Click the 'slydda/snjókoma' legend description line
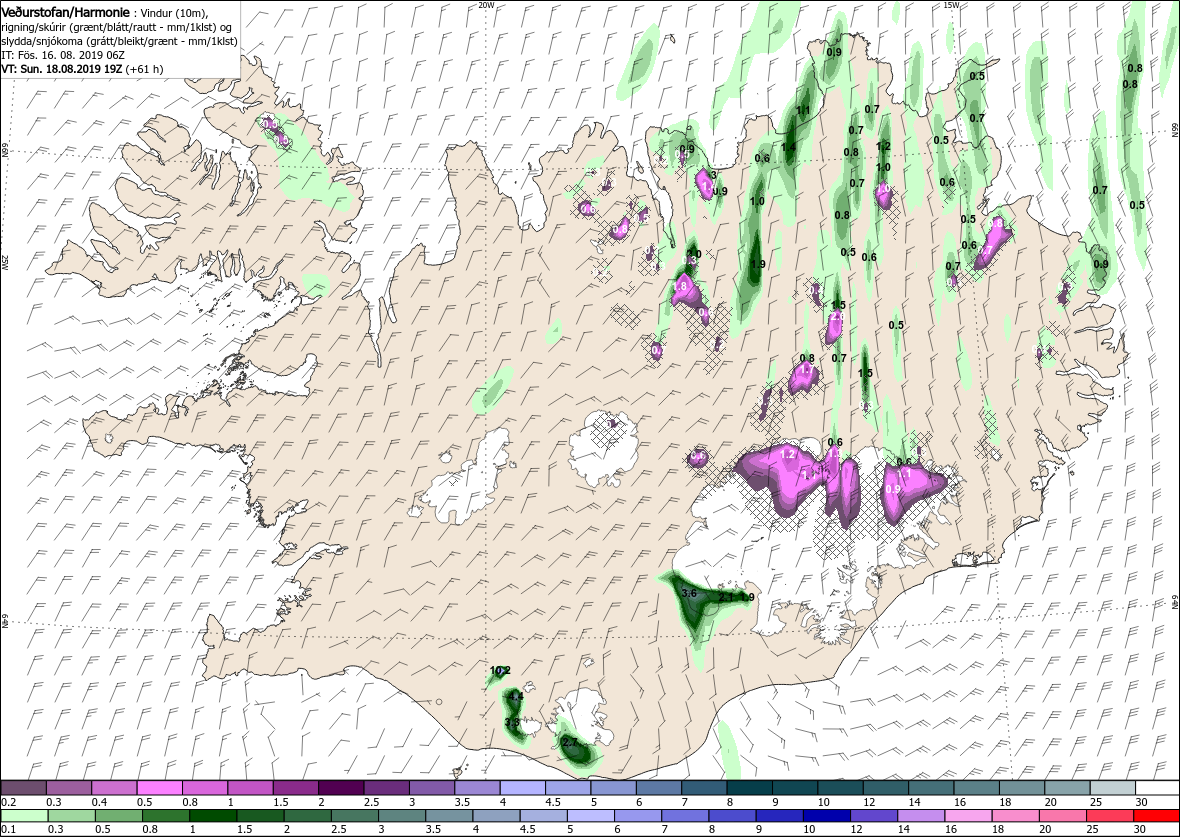This screenshot has width=1180, height=837. (x=119, y=42)
